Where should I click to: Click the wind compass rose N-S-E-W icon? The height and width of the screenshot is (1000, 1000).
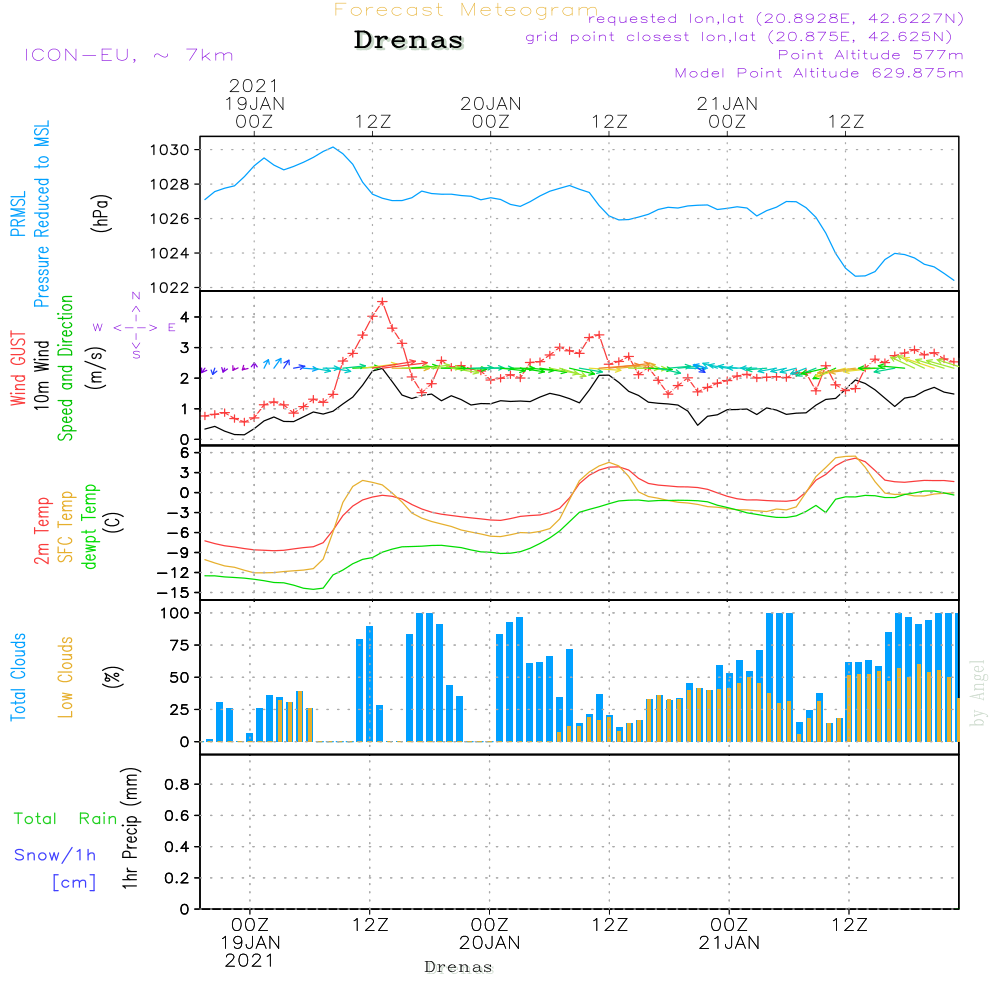pyautogui.click(x=135, y=327)
